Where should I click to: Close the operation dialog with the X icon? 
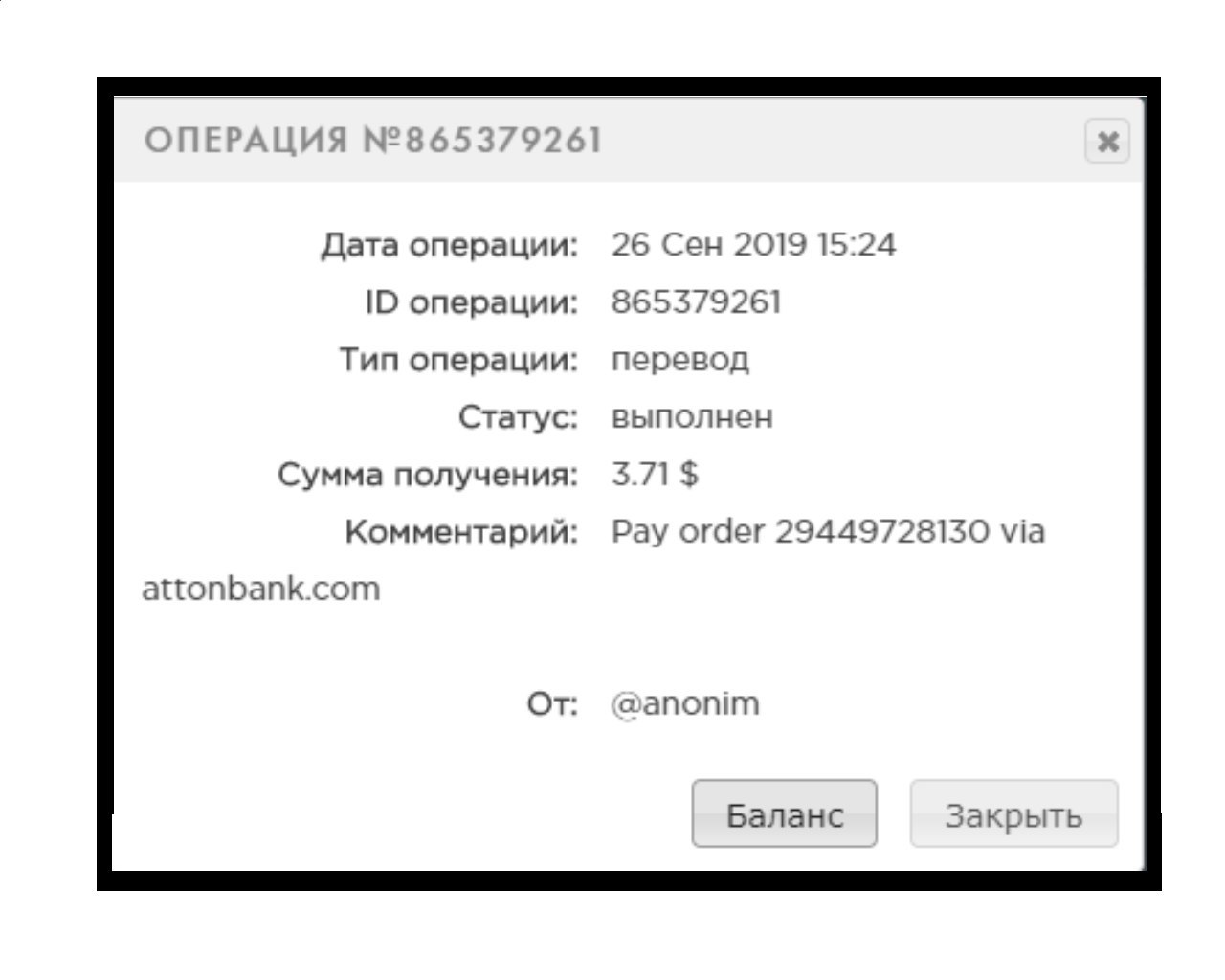(x=1107, y=142)
